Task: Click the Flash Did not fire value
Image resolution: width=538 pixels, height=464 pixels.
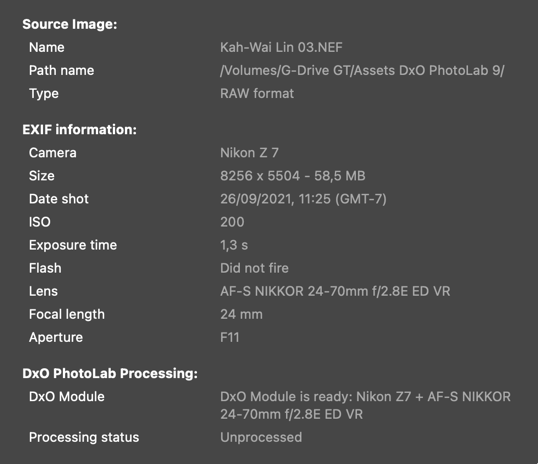Action: pyautogui.click(x=254, y=268)
